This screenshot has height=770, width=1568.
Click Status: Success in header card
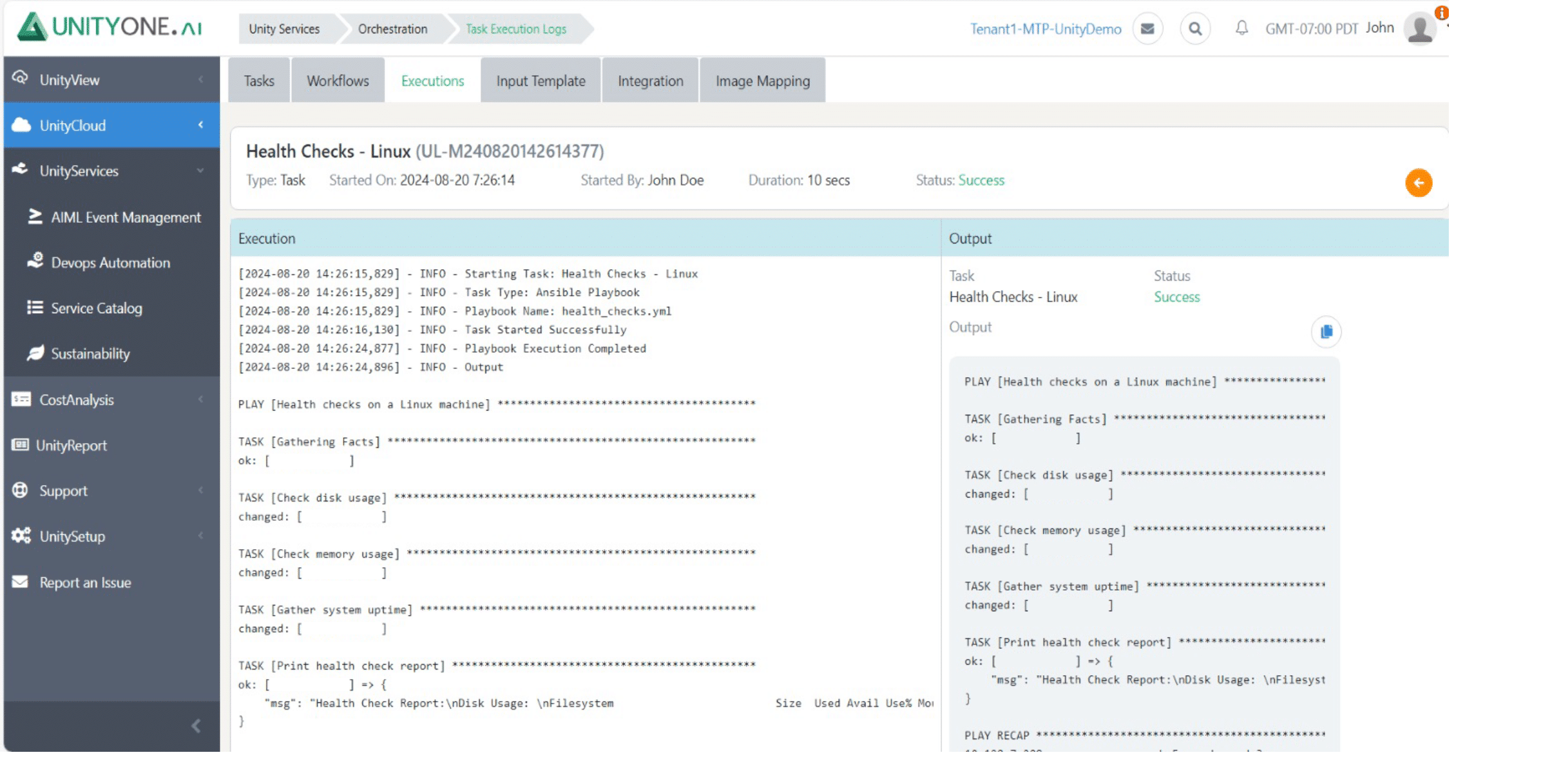pyautogui.click(x=960, y=180)
